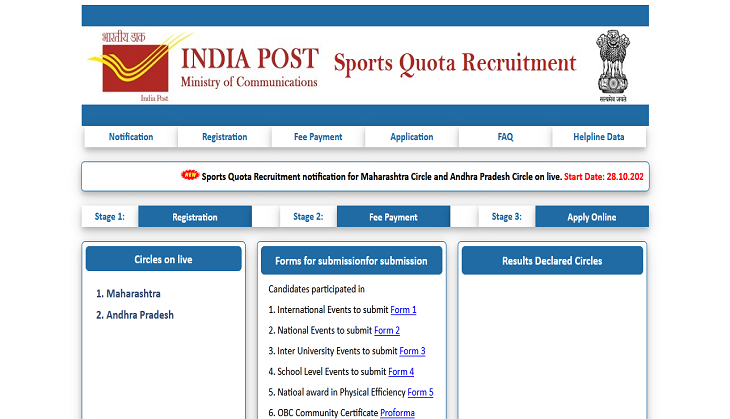This screenshot has width=730, height=419.
Task: Click the national emblem of India
Action: pos(613,65)
